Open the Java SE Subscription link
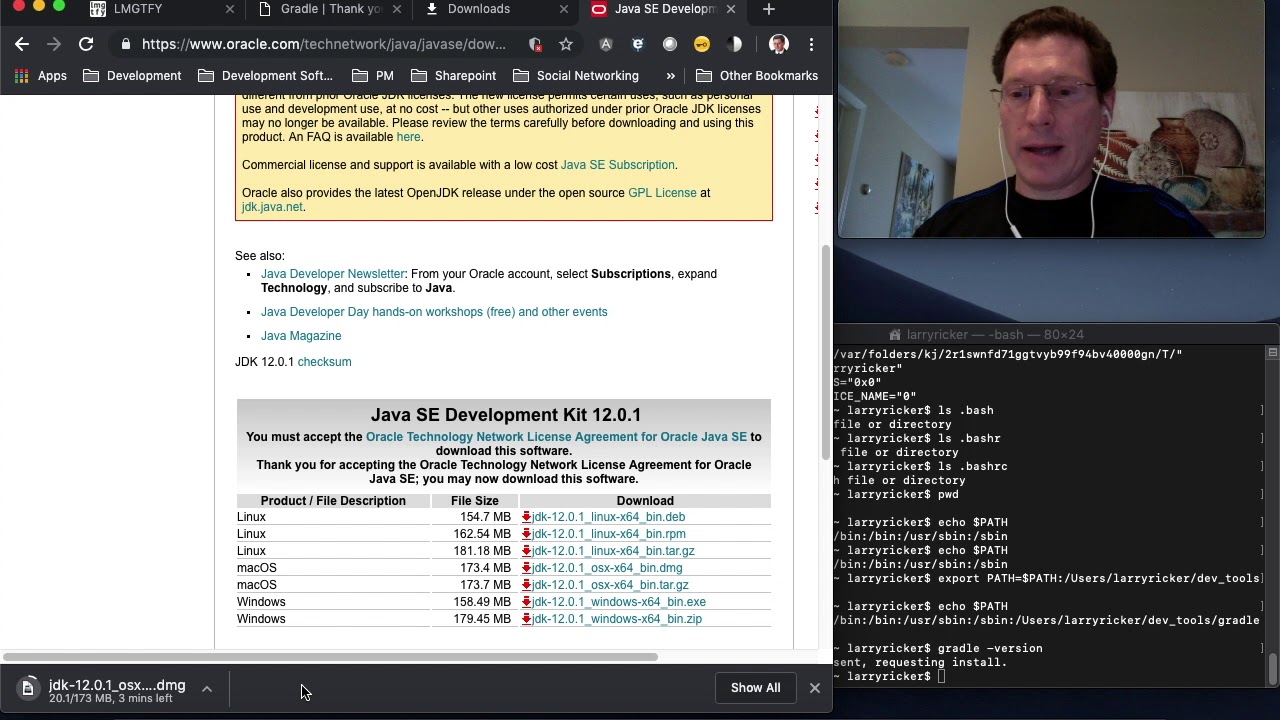 [617, 165]
